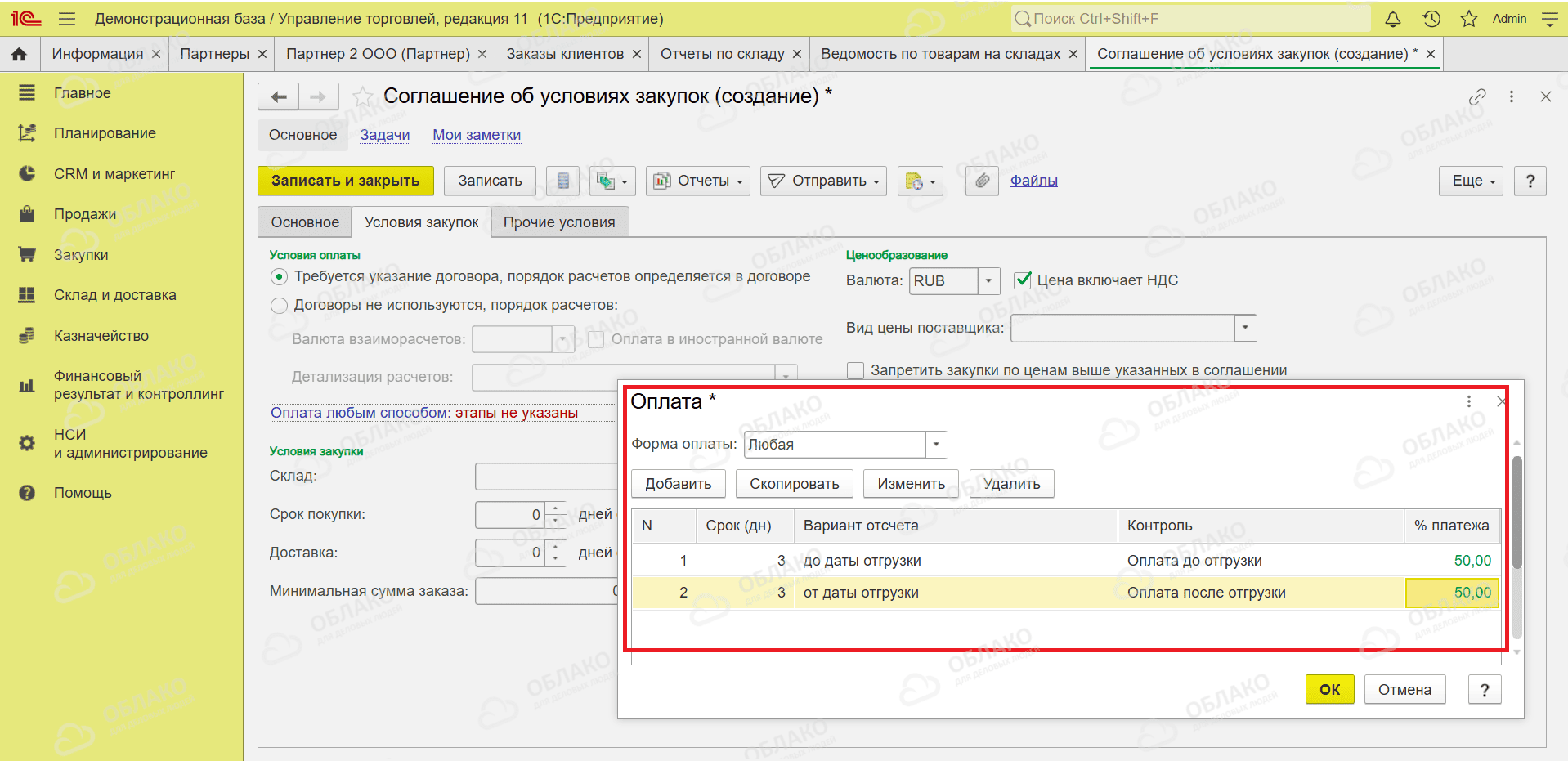Image resolution: width=1568 pixels, height=761 pixels.
Task: Open favorites star in top bar
Action: tap(1469, 19)
